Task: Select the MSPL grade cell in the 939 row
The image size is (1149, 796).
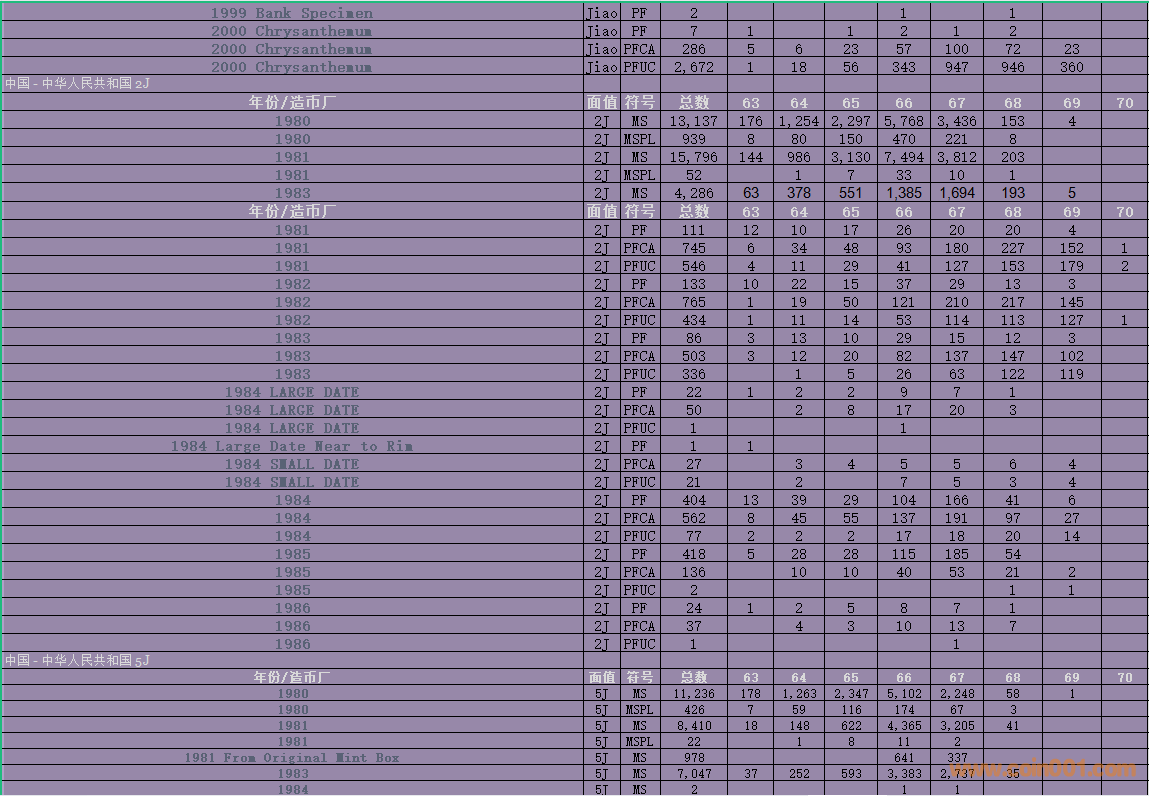Action: click(x=639, y=139)
